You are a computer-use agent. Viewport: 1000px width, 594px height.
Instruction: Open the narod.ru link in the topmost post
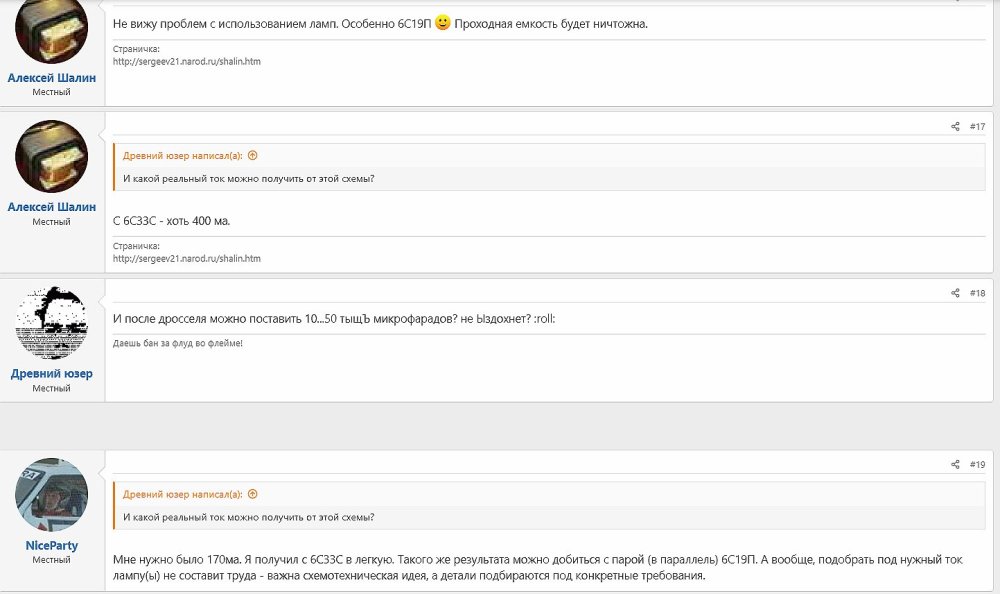(186, 61)
